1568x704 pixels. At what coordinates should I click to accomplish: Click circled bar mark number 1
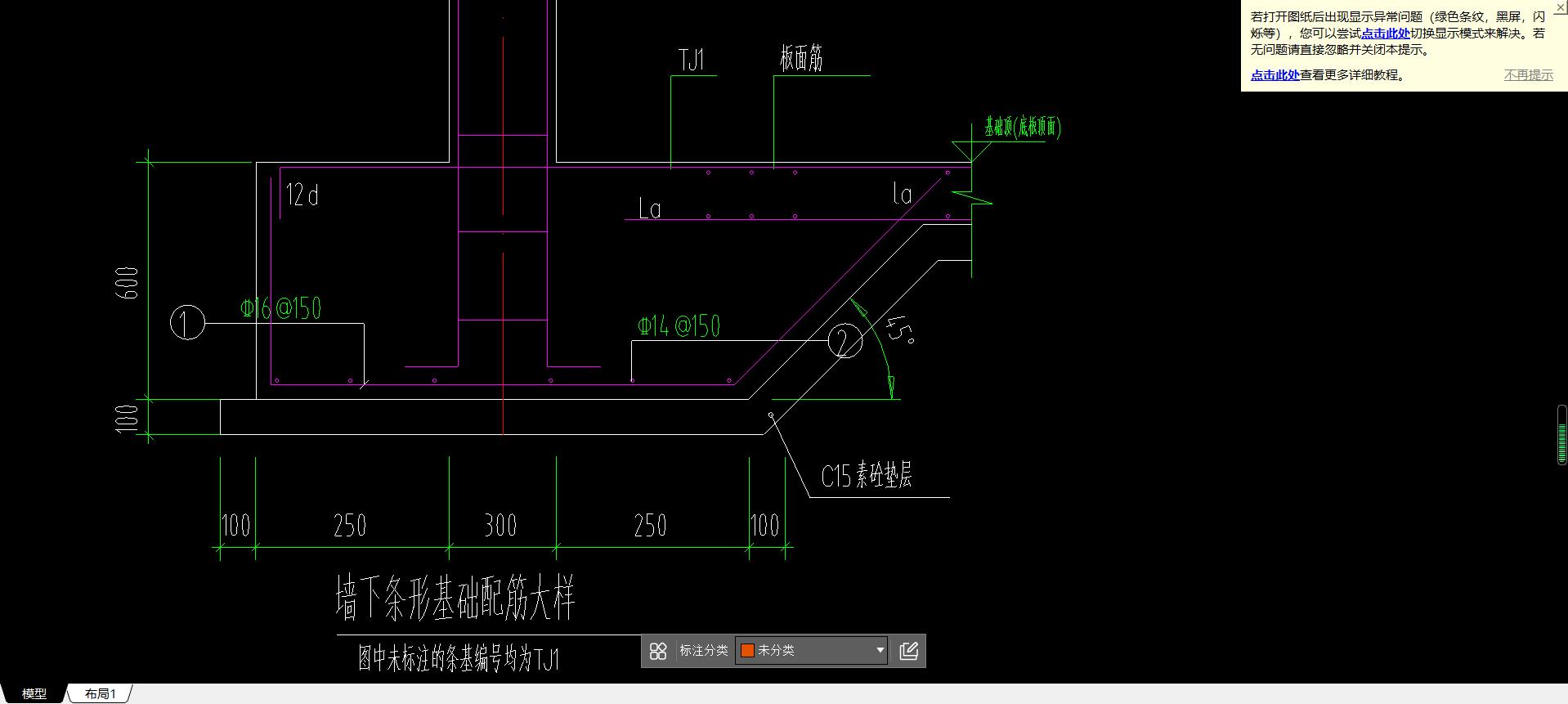[x=187, y=322]
